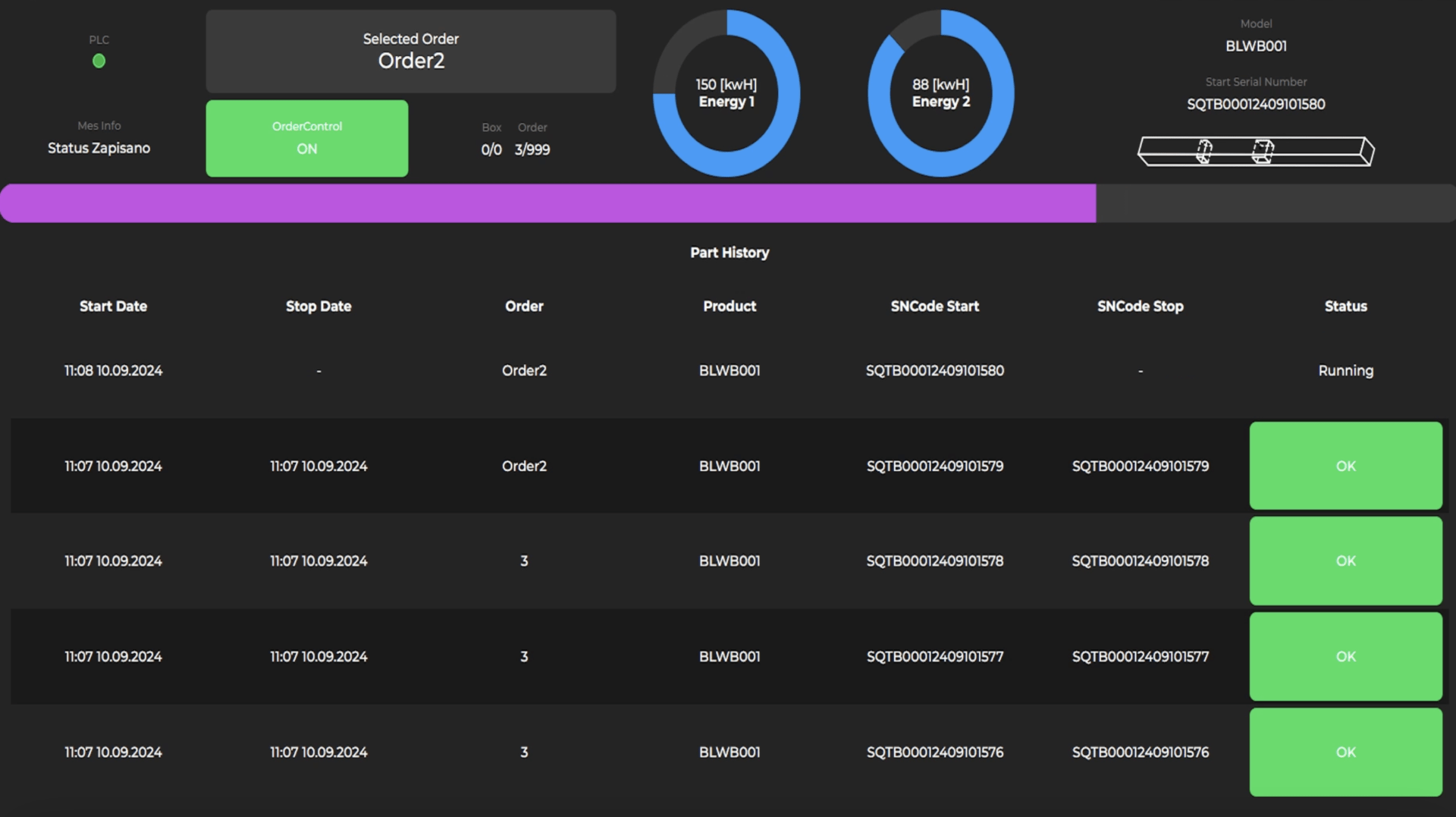
Task: Click Order2 in the Running row
Action: tap(524, 371)
